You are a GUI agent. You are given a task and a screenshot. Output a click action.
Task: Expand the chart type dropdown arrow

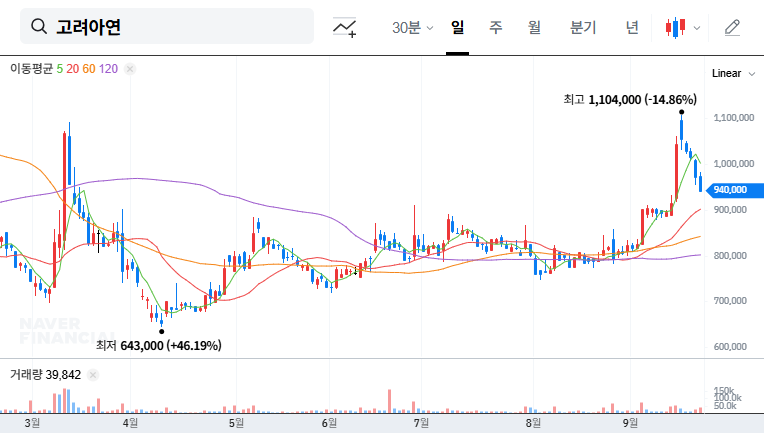[697, 28]
